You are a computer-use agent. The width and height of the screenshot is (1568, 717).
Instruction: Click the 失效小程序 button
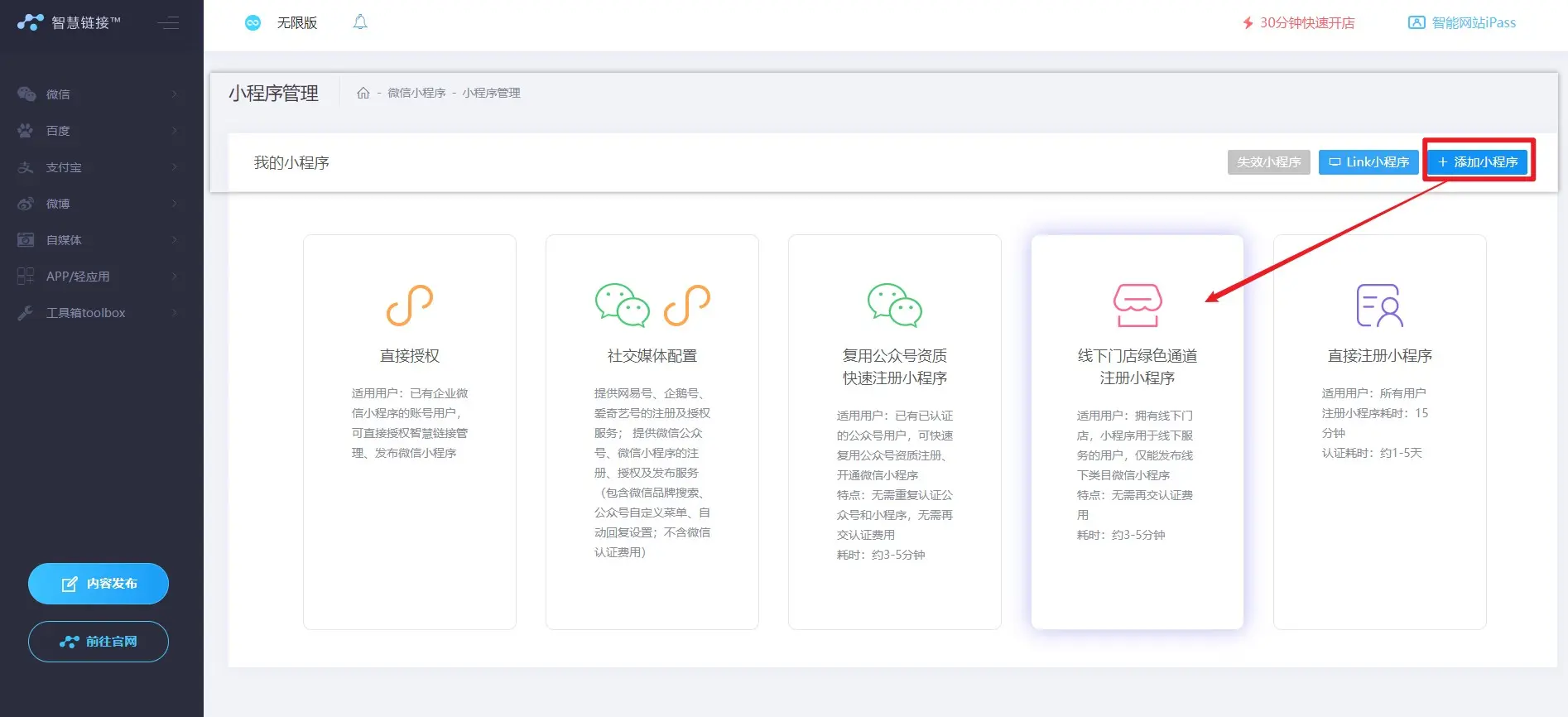pyautogui.click(x=1268, y=162)
